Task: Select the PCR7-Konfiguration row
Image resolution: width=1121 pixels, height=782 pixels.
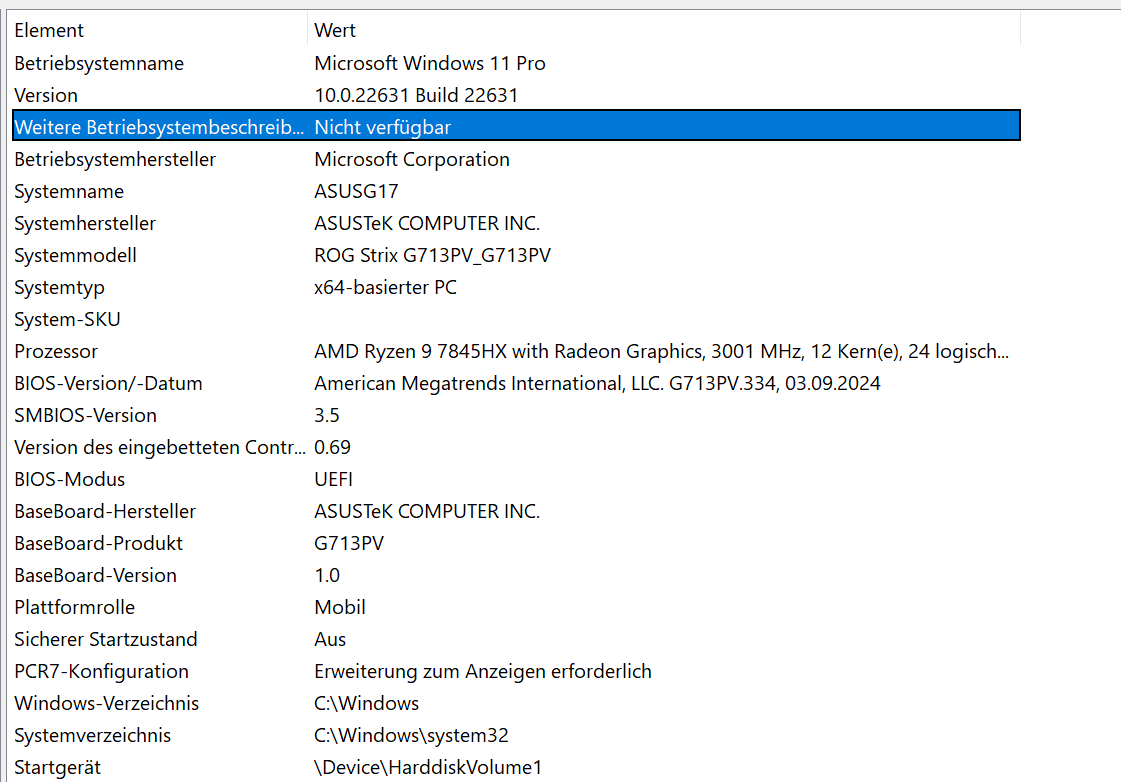Action: tap(101, 671)
